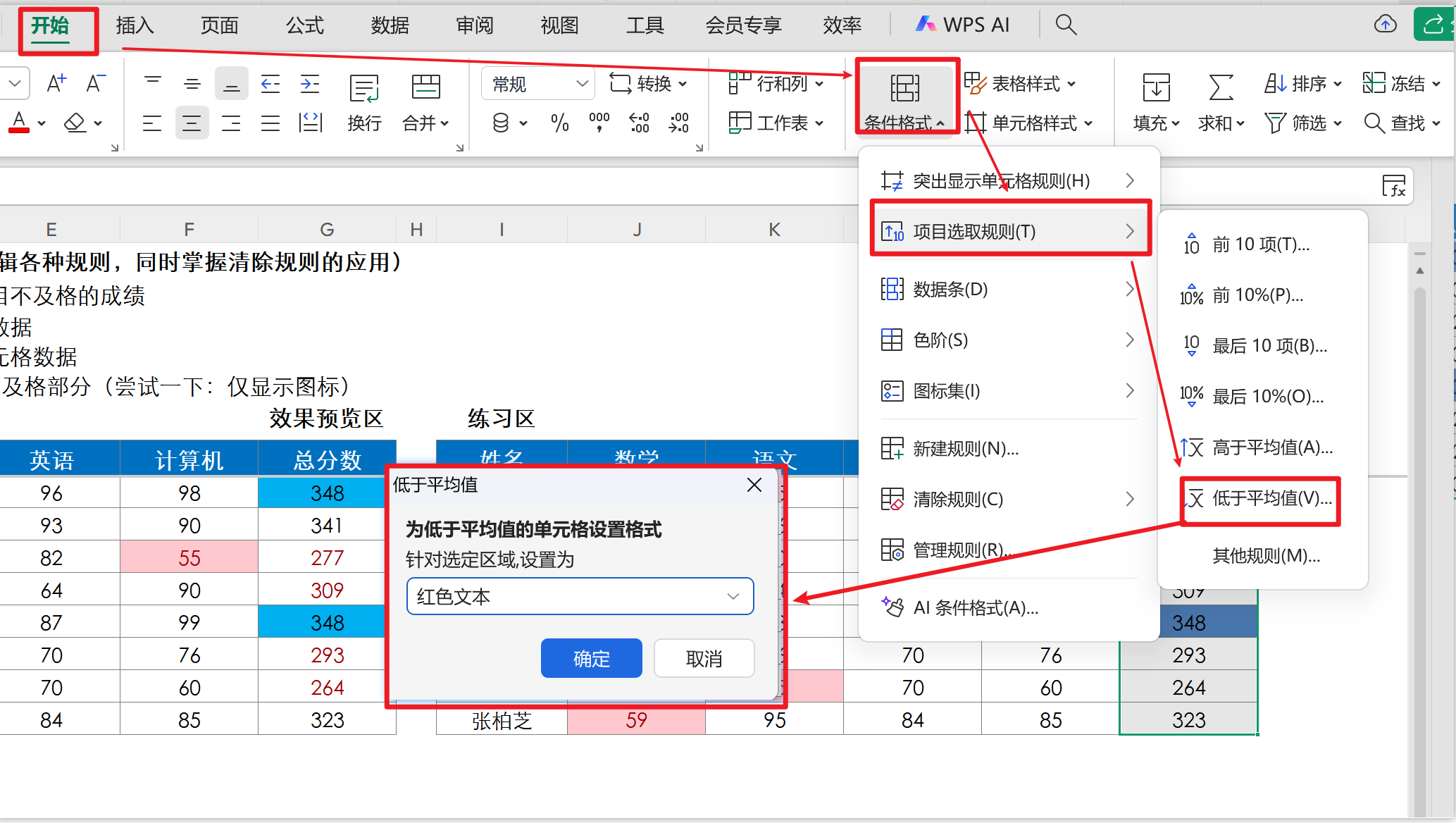Viewport: 1456px width, 823px height.
Task: Click the cloud upload icon
Action: pos(1385,25)
